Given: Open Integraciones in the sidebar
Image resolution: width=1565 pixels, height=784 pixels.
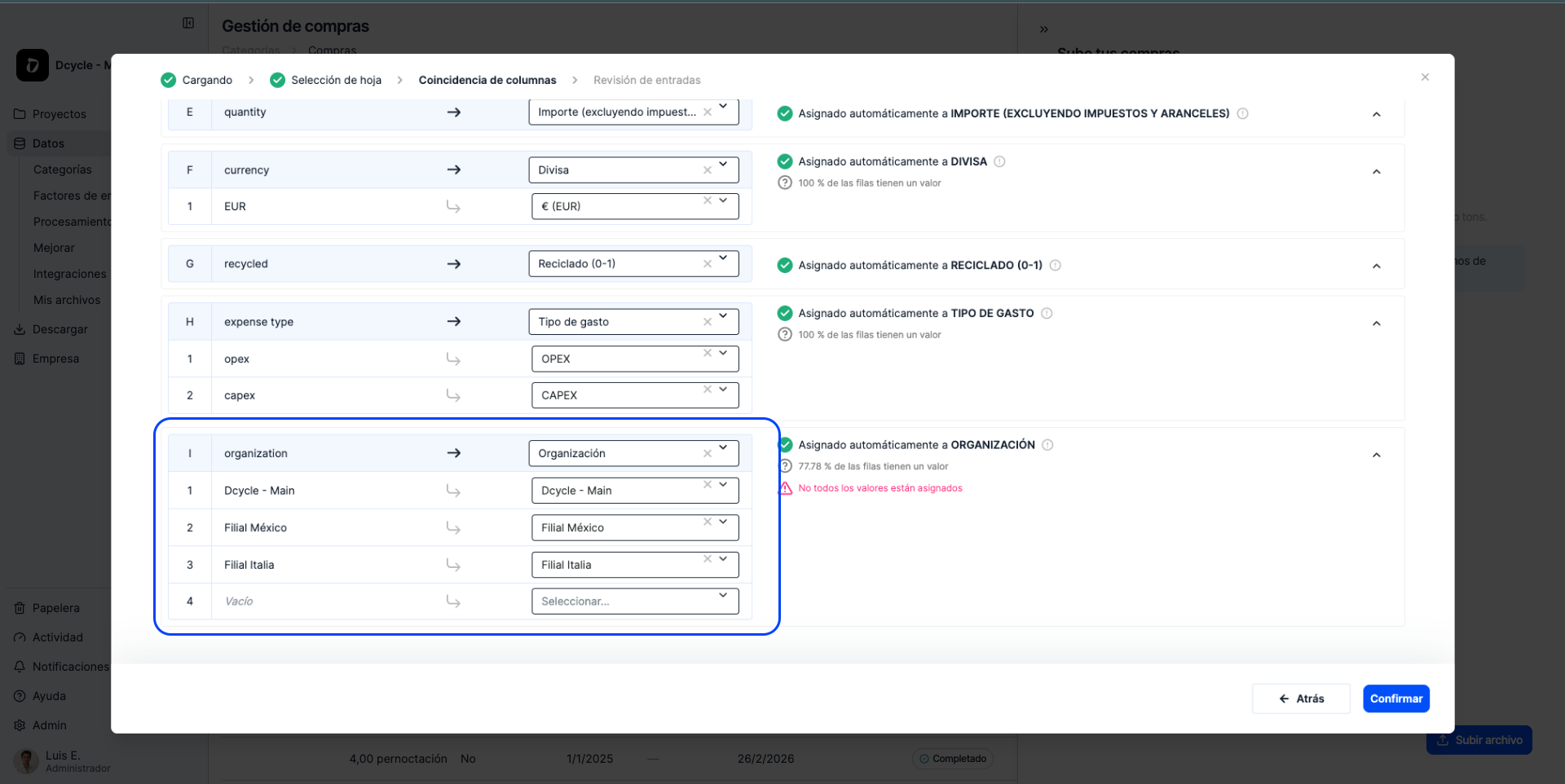Looking at the screenshot, I should (x=70, y=274).
